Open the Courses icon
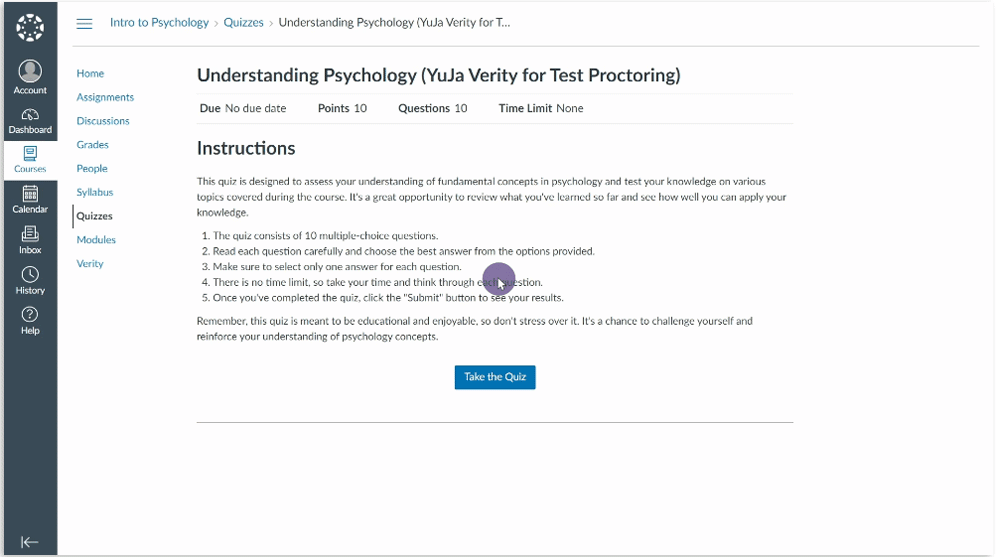This screenshot has width=996, height=557. point(30,154)
